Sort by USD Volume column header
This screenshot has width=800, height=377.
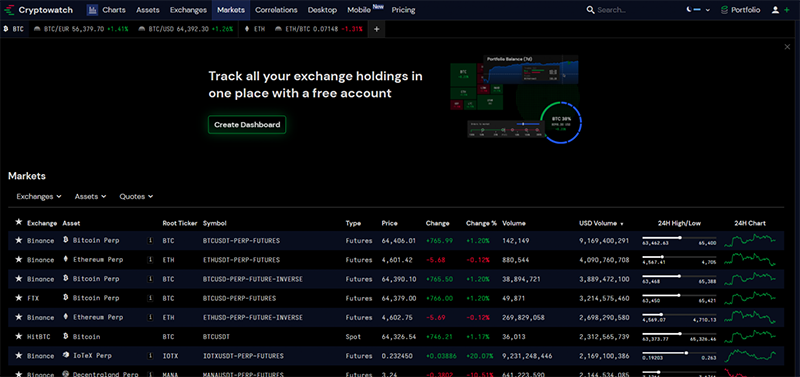point(601,223)
